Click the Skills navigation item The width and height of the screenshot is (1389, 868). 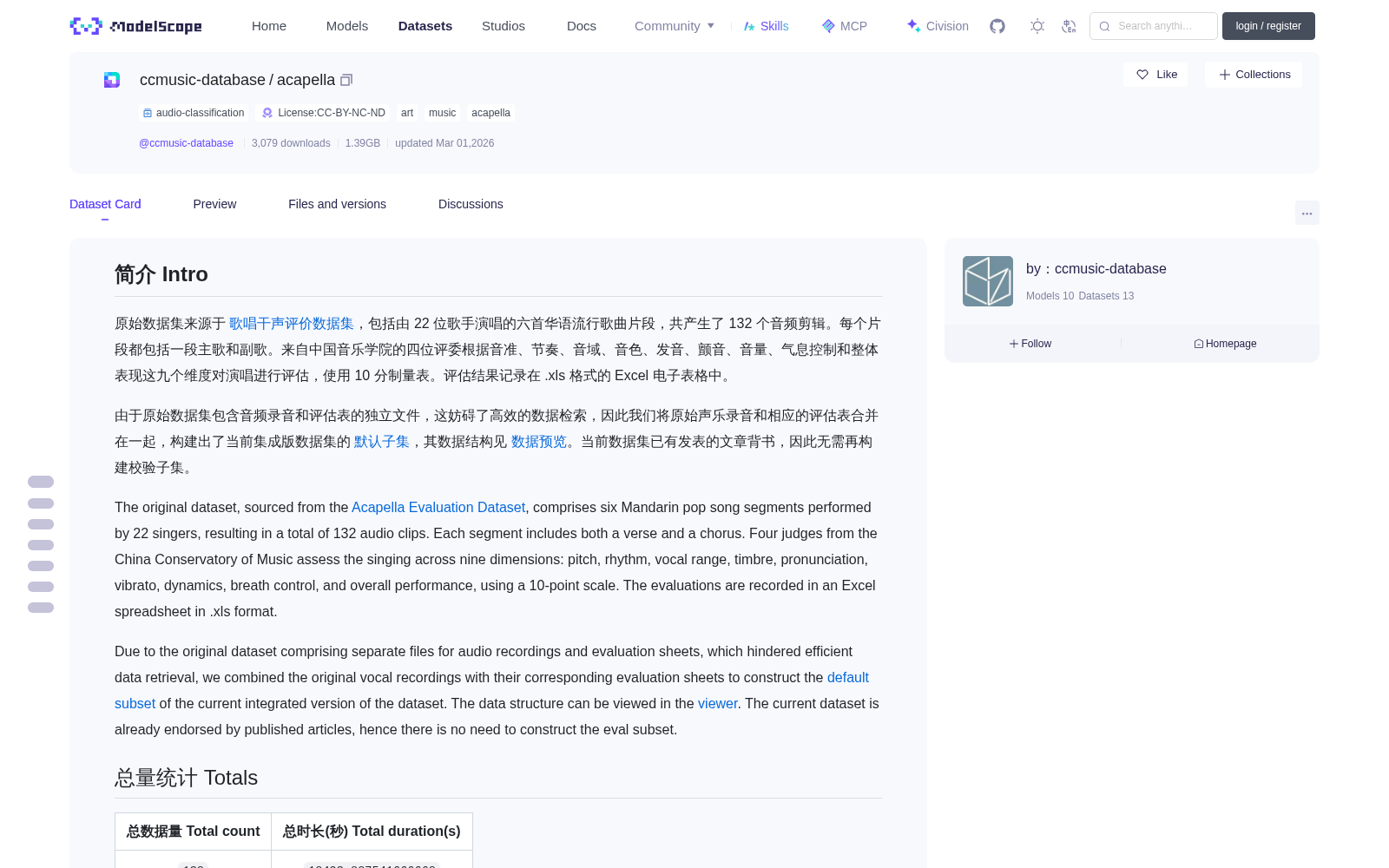pyautogui.click(x=766, y=26)
